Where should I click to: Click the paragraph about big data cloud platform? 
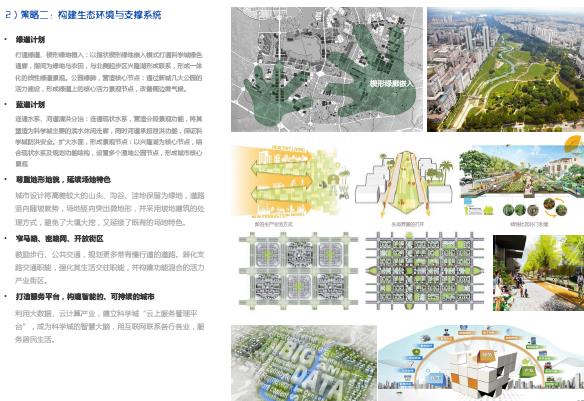pos(110,327)
